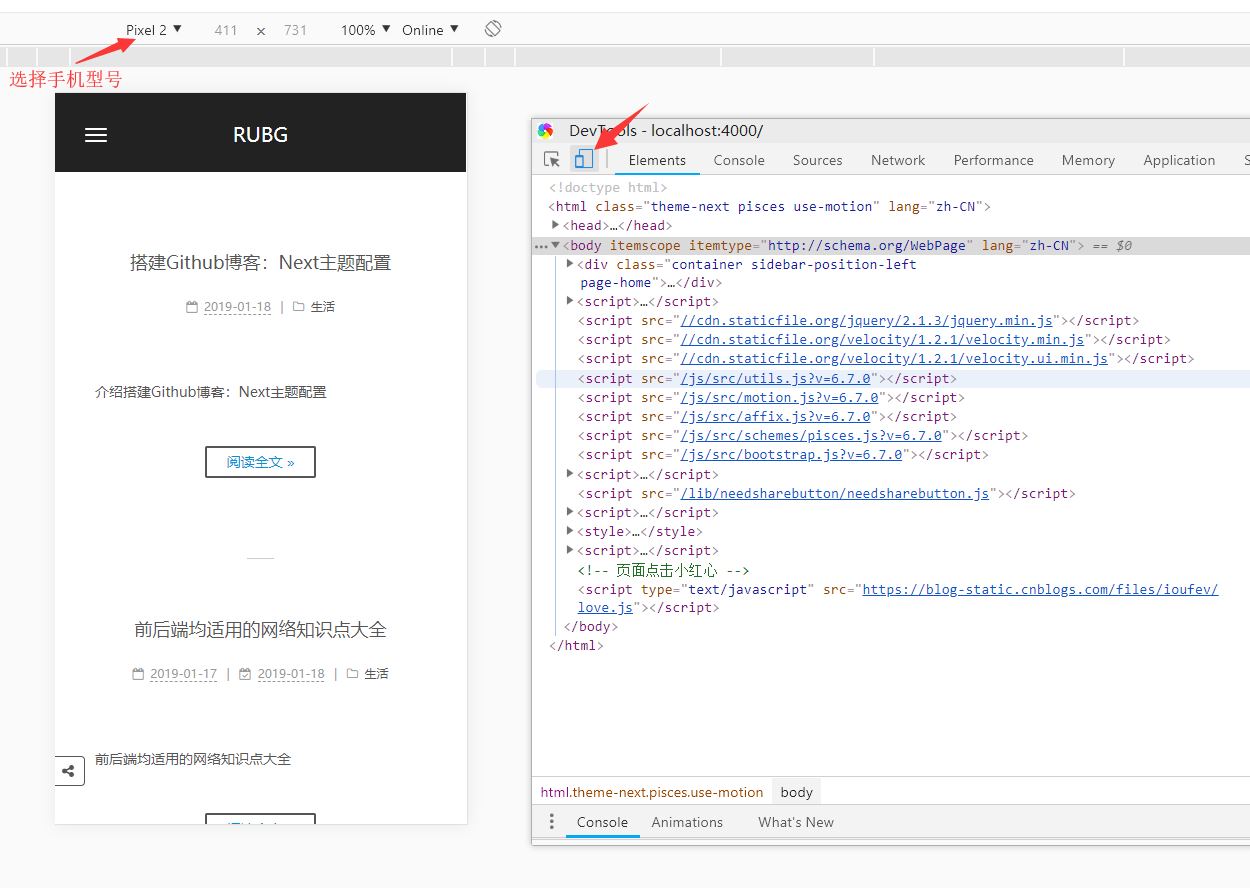Click the first 阅读全文 » button
1250x888 pixels.
[260, 462]
